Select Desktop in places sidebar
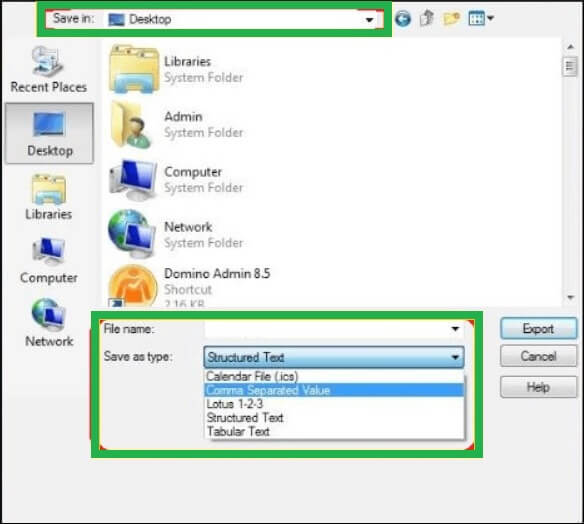The image size is (584, 524). [49, 133]
